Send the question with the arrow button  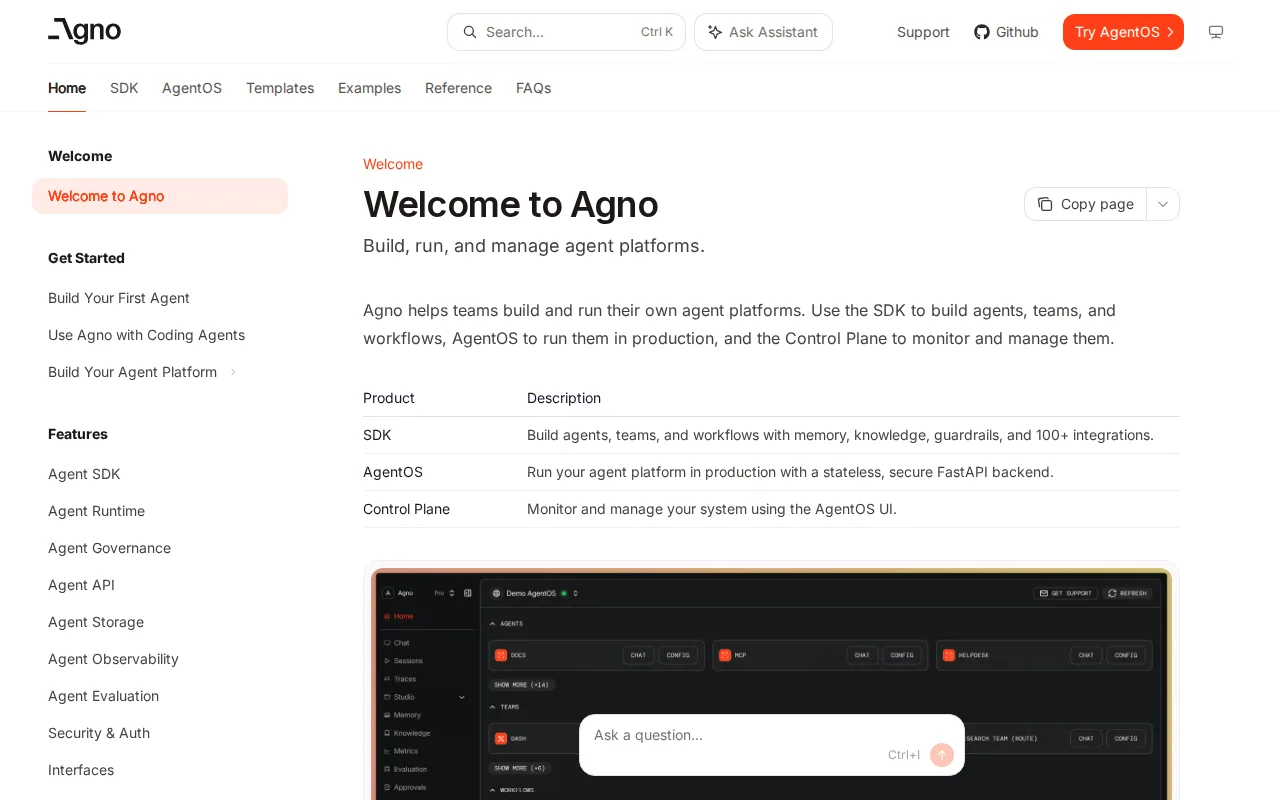pos(941,755)
